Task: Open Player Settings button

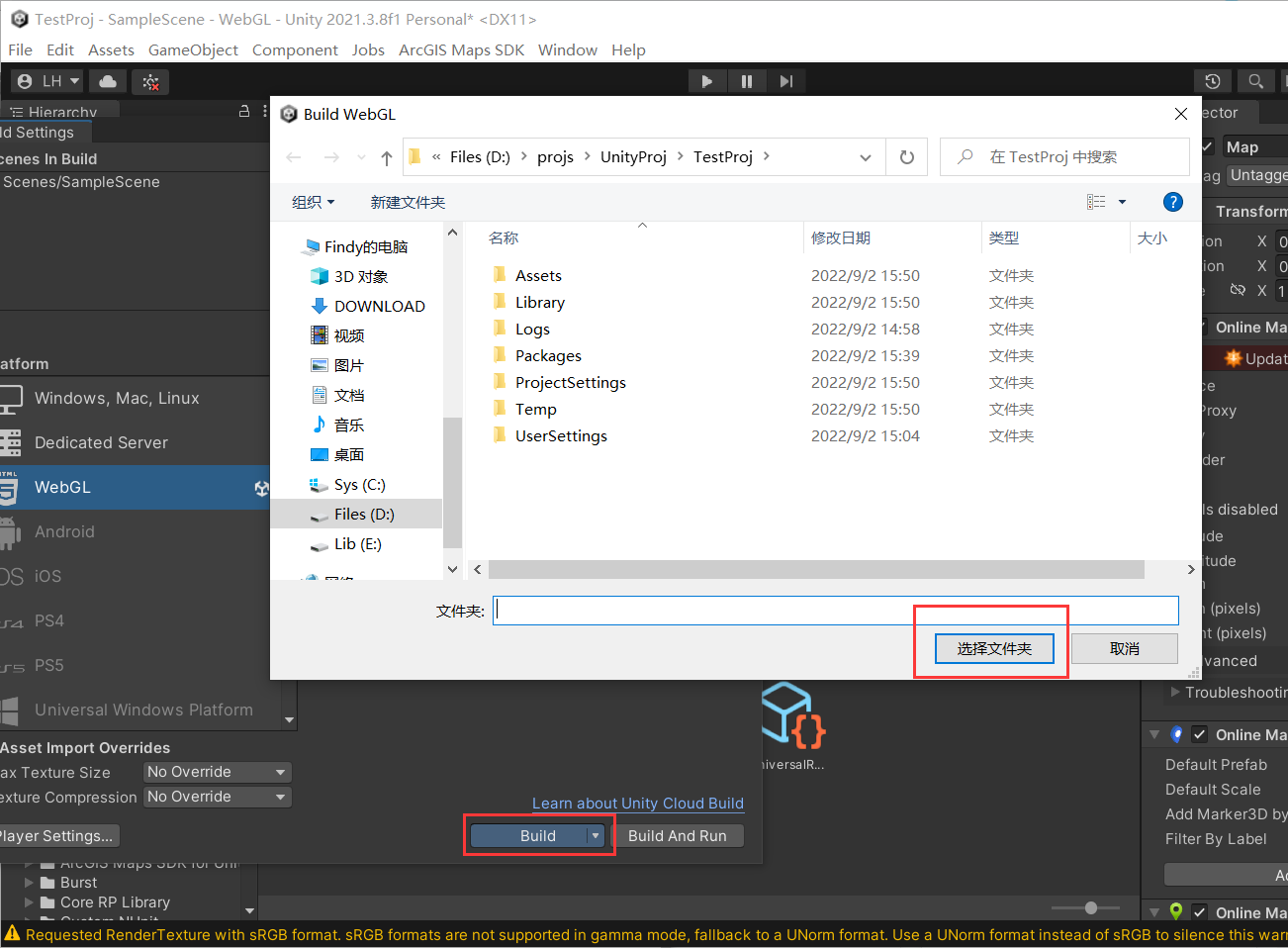Action: point(57,836)
